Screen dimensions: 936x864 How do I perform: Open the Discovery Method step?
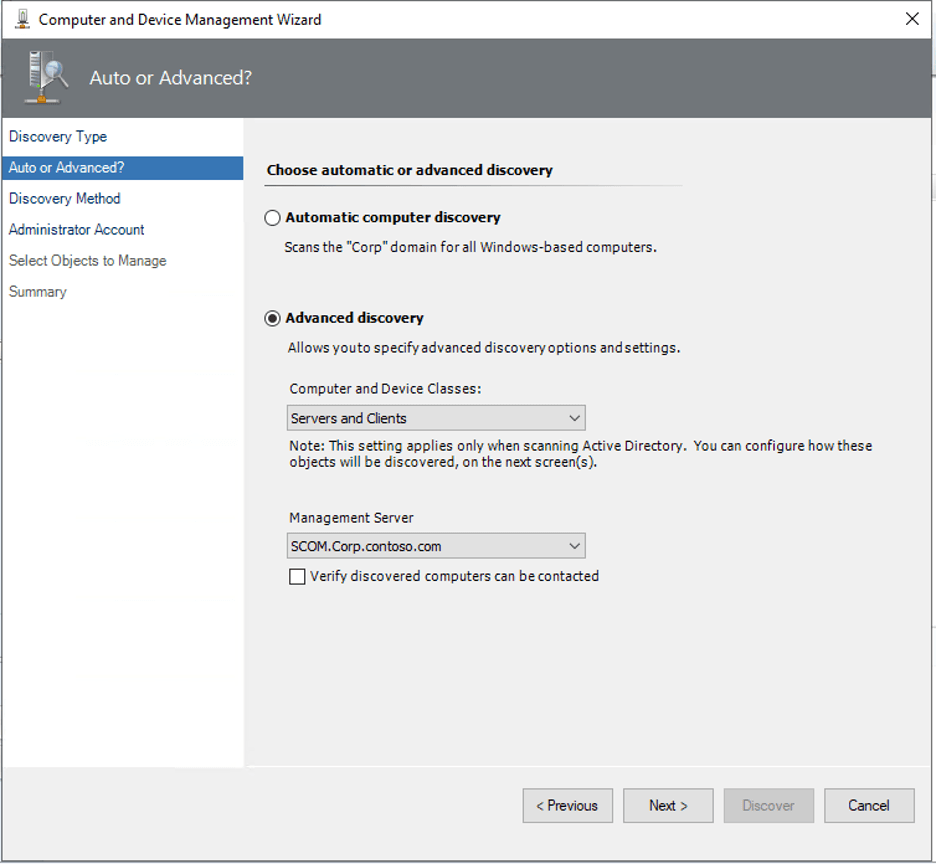tap(65, 199)
